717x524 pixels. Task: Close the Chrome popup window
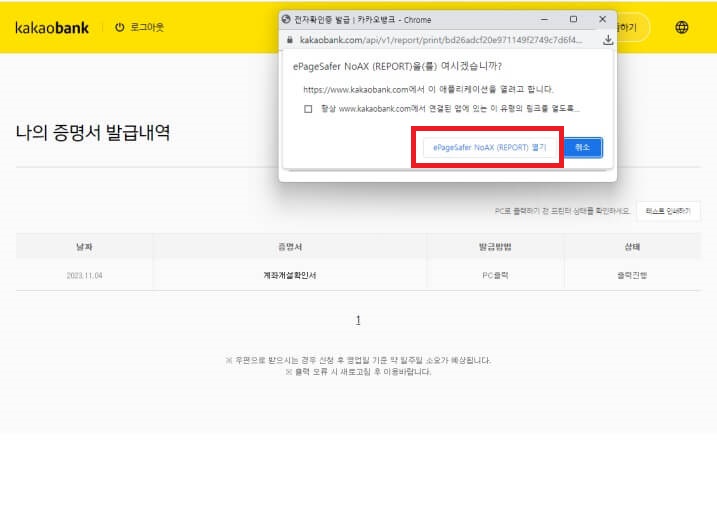tap(603, 19)
